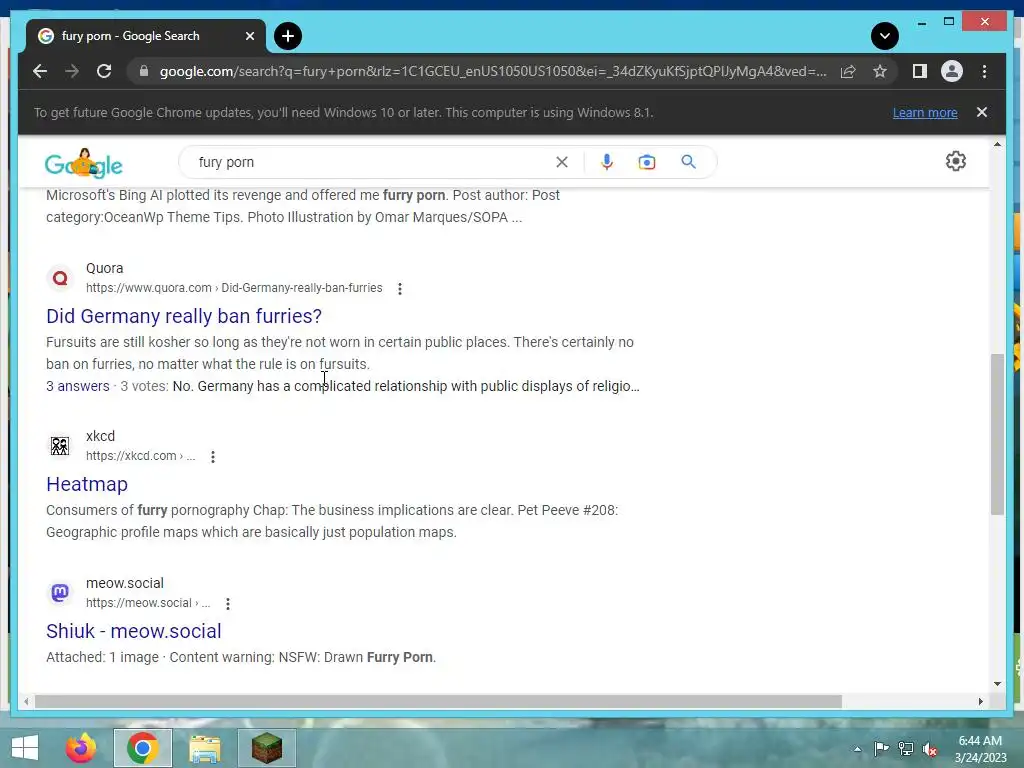Bookmark this tab with star icon
The image size is (1024, 768).
pyautogui.click(x=880, y=71)
